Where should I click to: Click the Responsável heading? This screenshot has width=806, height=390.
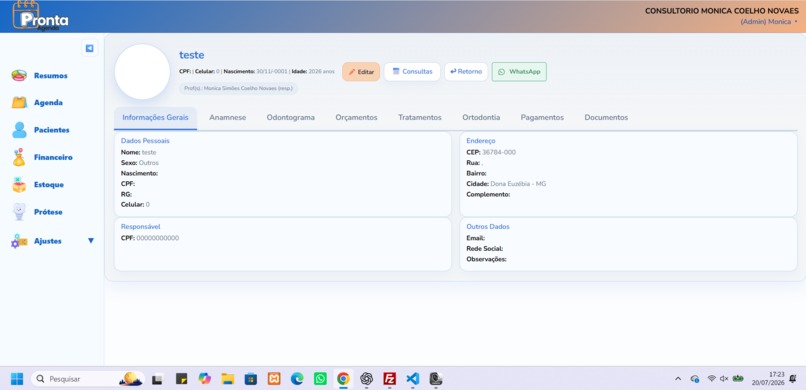click(x=141, y=227)
